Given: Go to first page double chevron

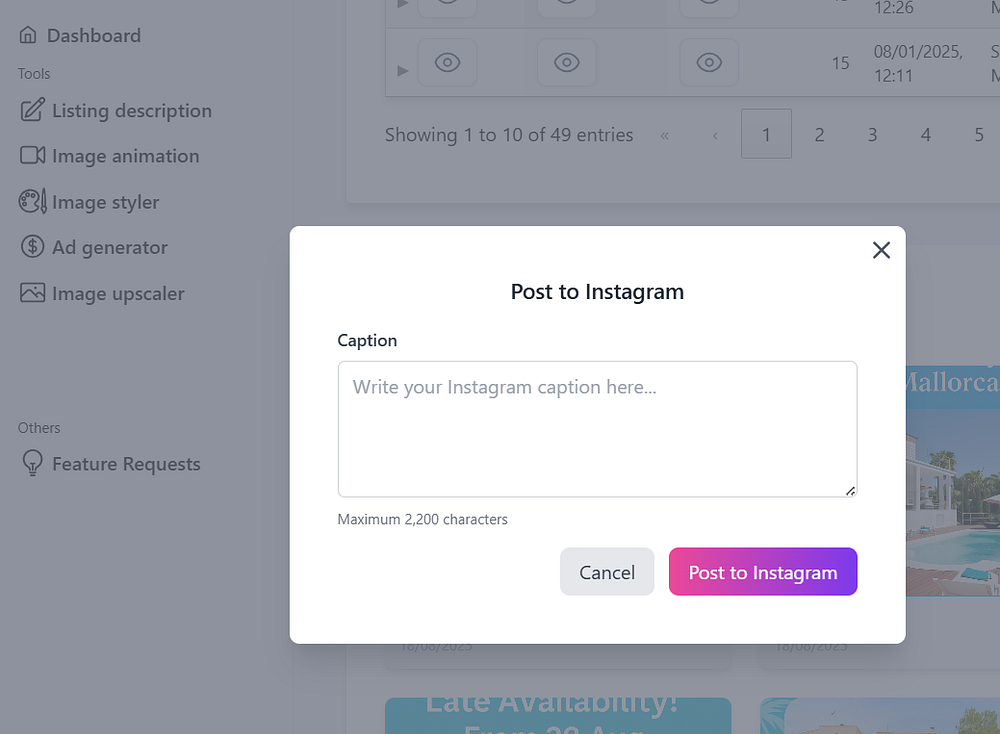Looking at the screenshot, I should pyautogui.click(x=665, y=135).
